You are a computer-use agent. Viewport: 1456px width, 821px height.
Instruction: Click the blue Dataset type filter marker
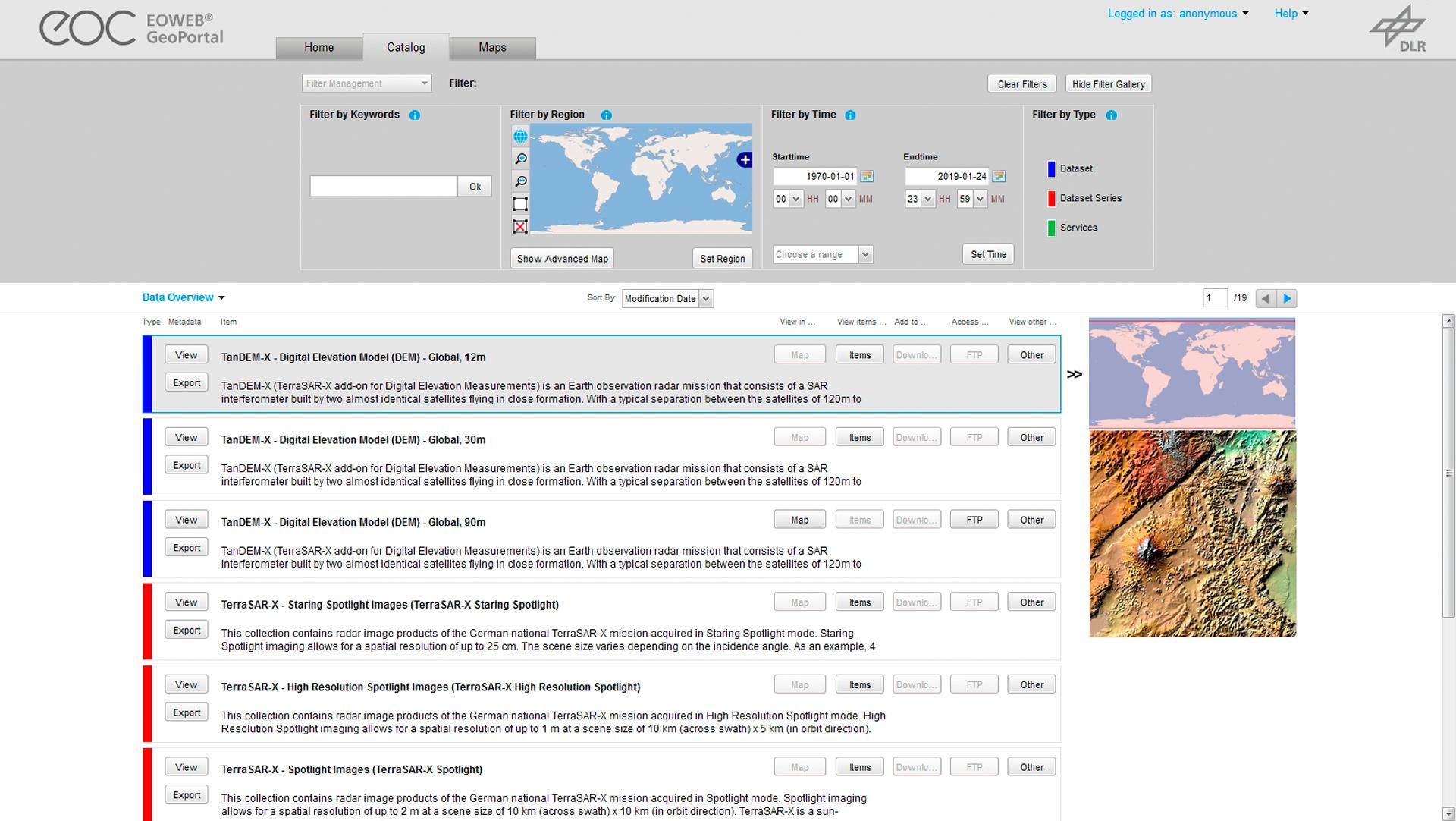pos(1051,168)
